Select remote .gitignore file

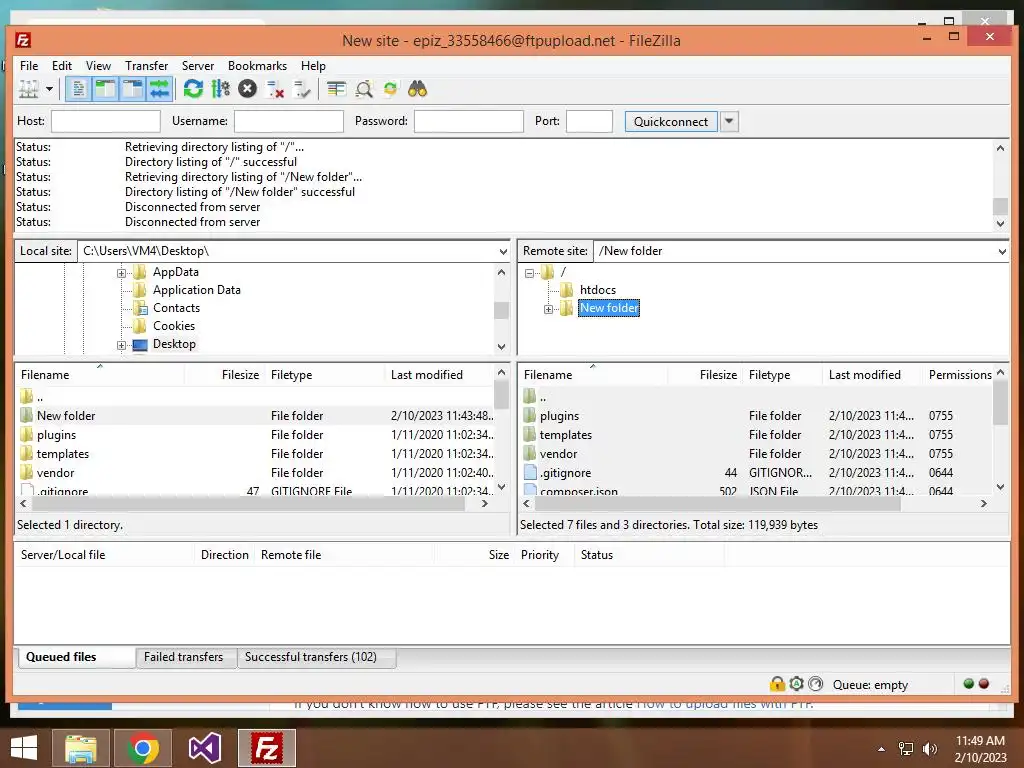(x=756, y=473)
